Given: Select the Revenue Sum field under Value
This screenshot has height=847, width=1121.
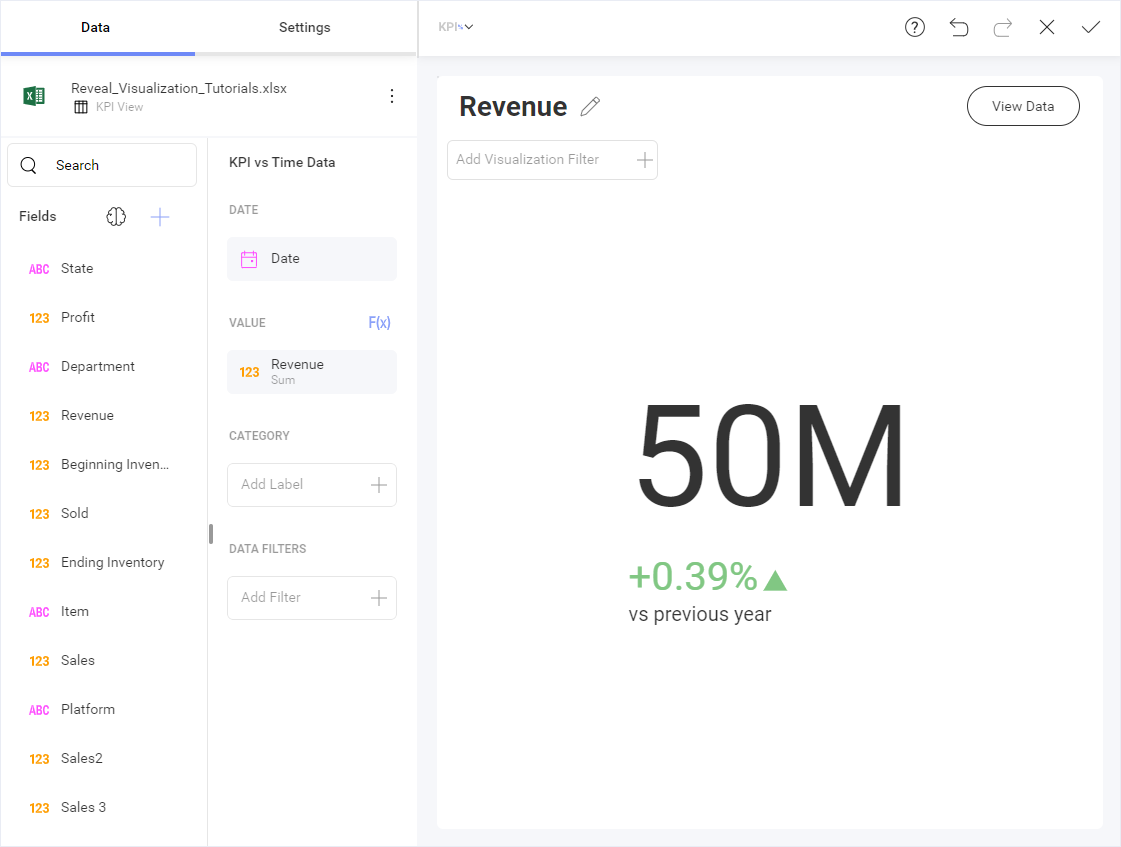Looking at the screenshot, I should coord(311,371).
